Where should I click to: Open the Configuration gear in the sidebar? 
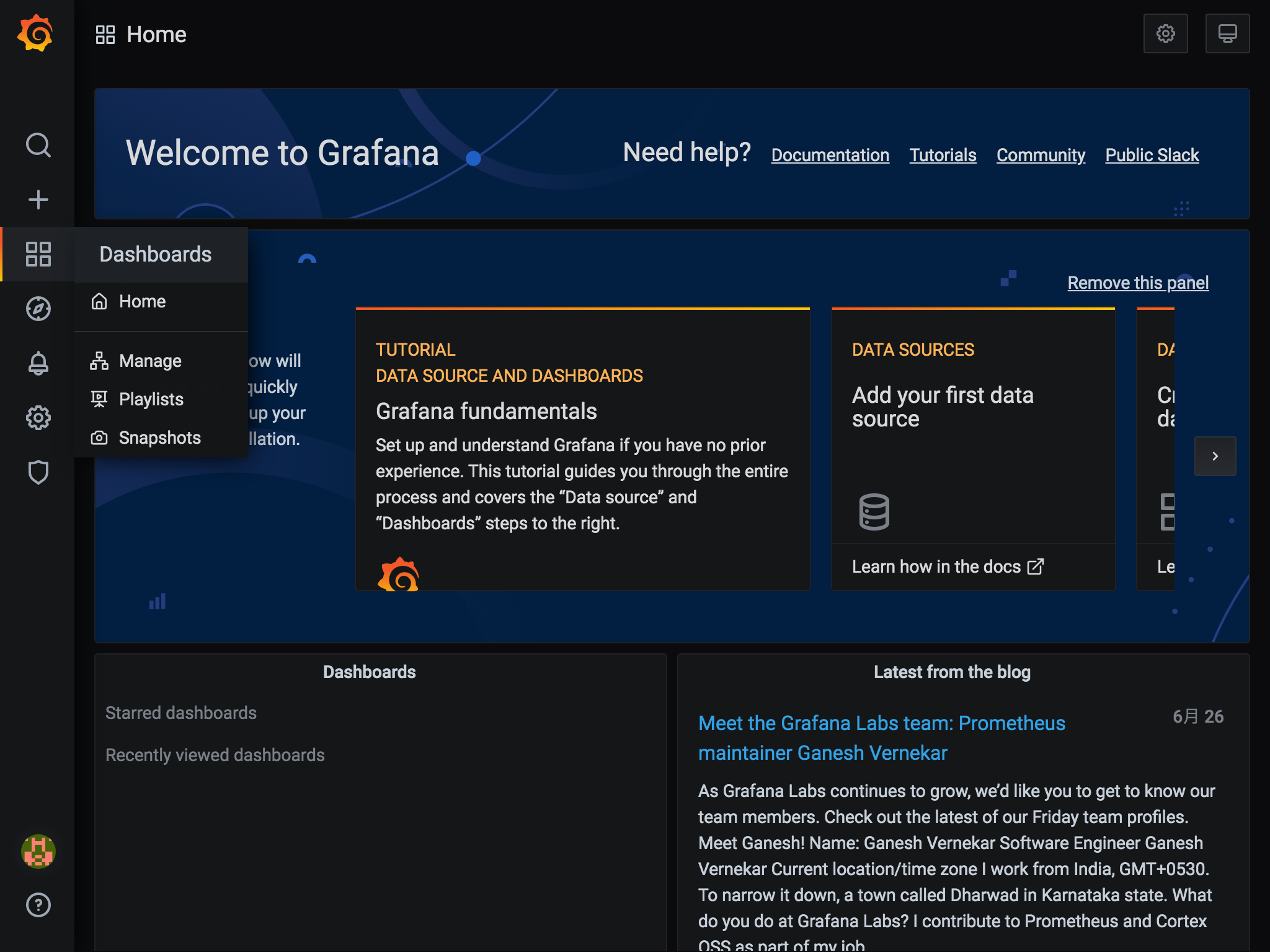pos(38,418)
